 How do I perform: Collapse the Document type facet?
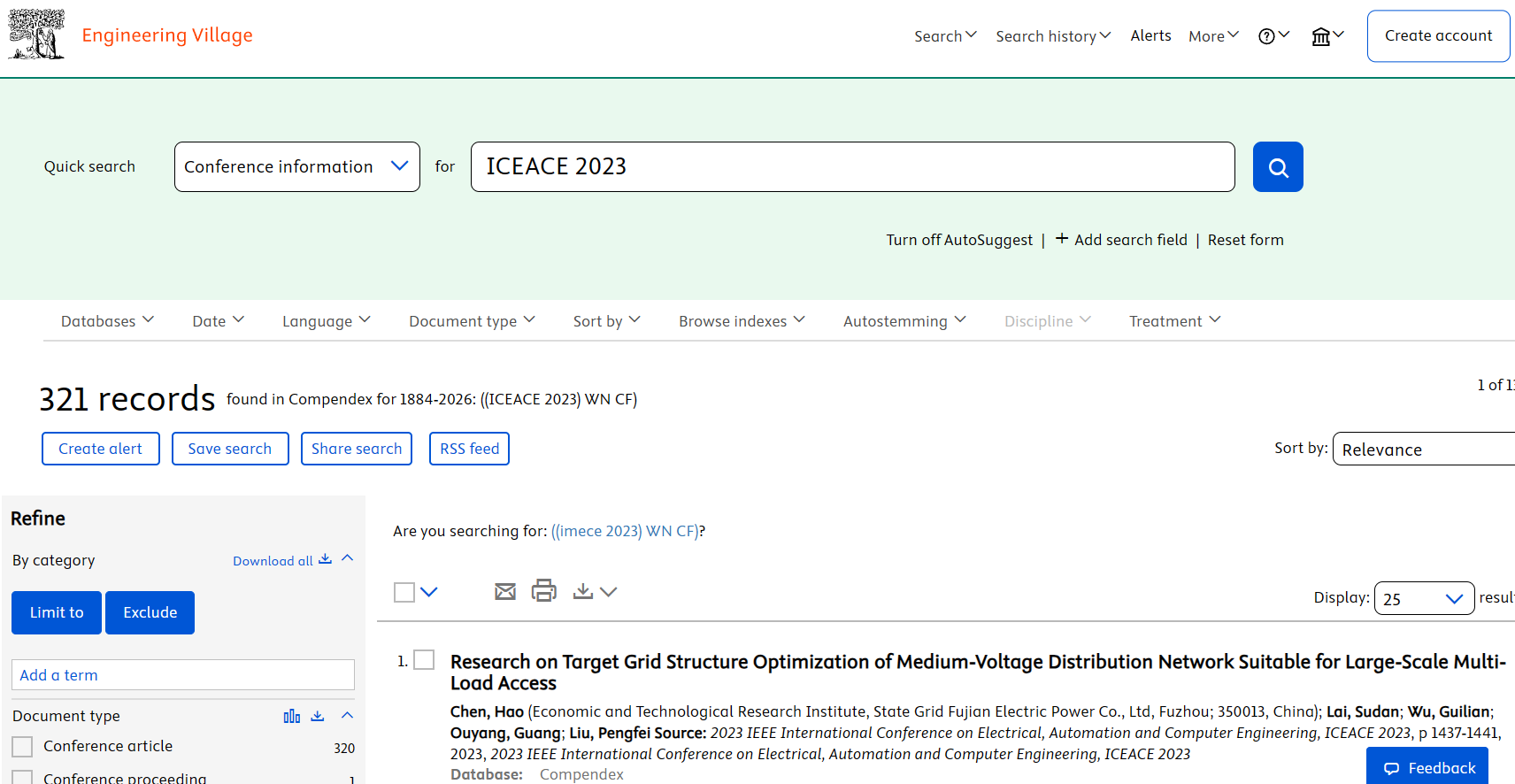348,715
